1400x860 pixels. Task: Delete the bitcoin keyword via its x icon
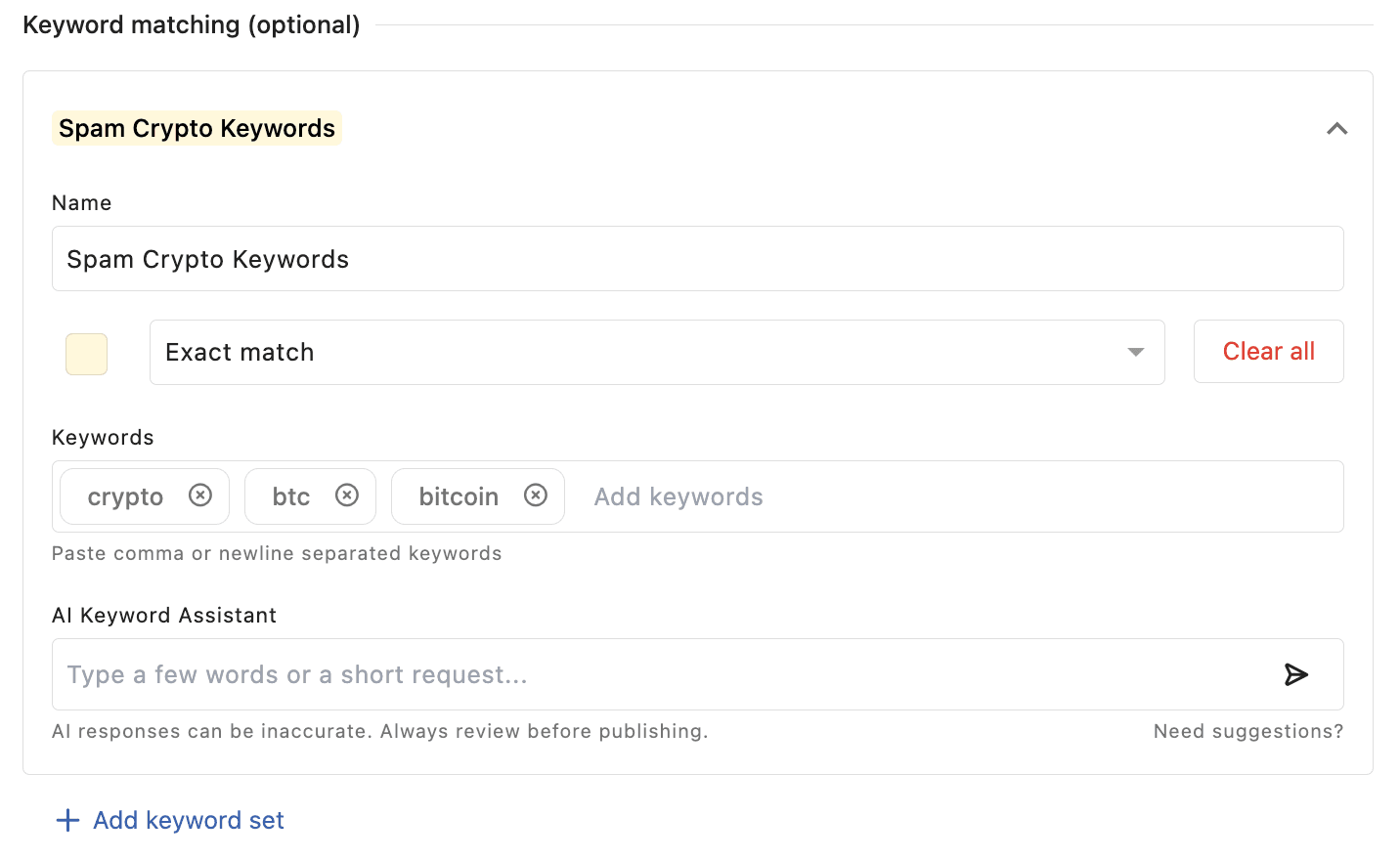(x=536, y=495)
